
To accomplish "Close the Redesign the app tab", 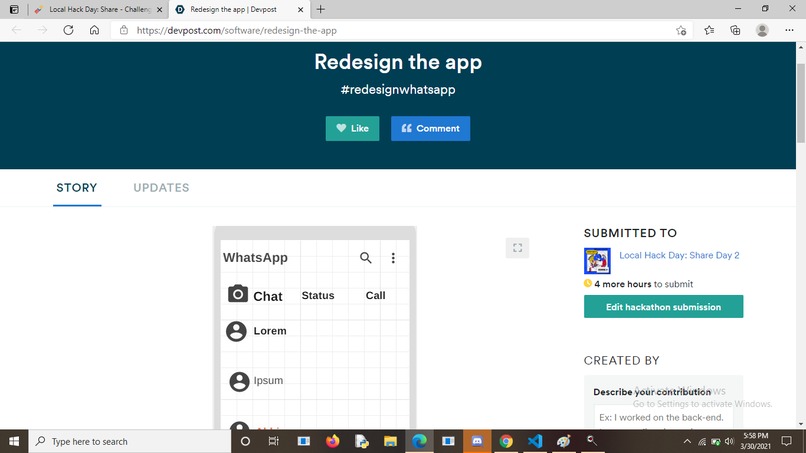I will [300, 9].
